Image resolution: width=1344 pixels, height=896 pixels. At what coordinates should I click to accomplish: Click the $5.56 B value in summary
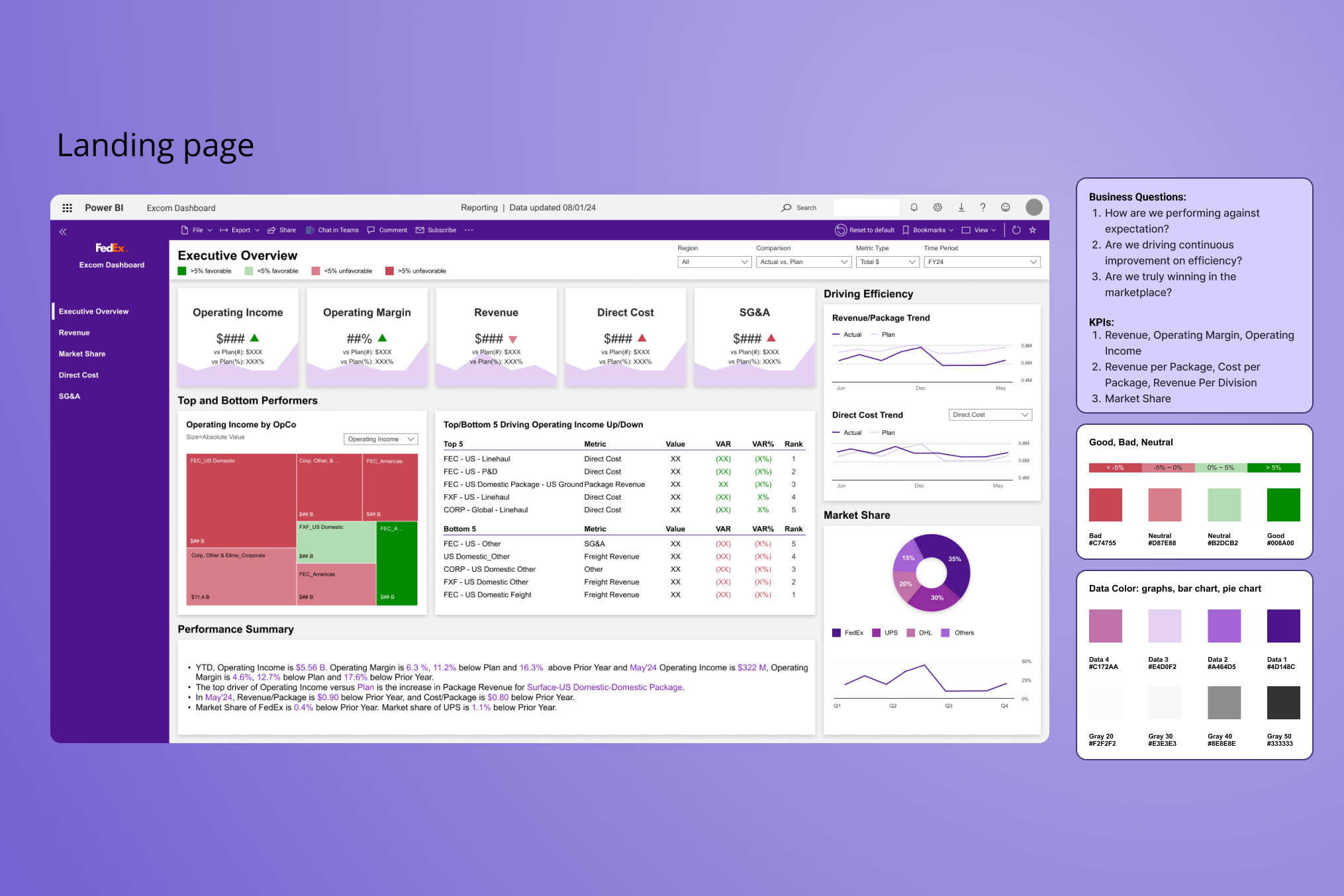click(x=311, y=668)
